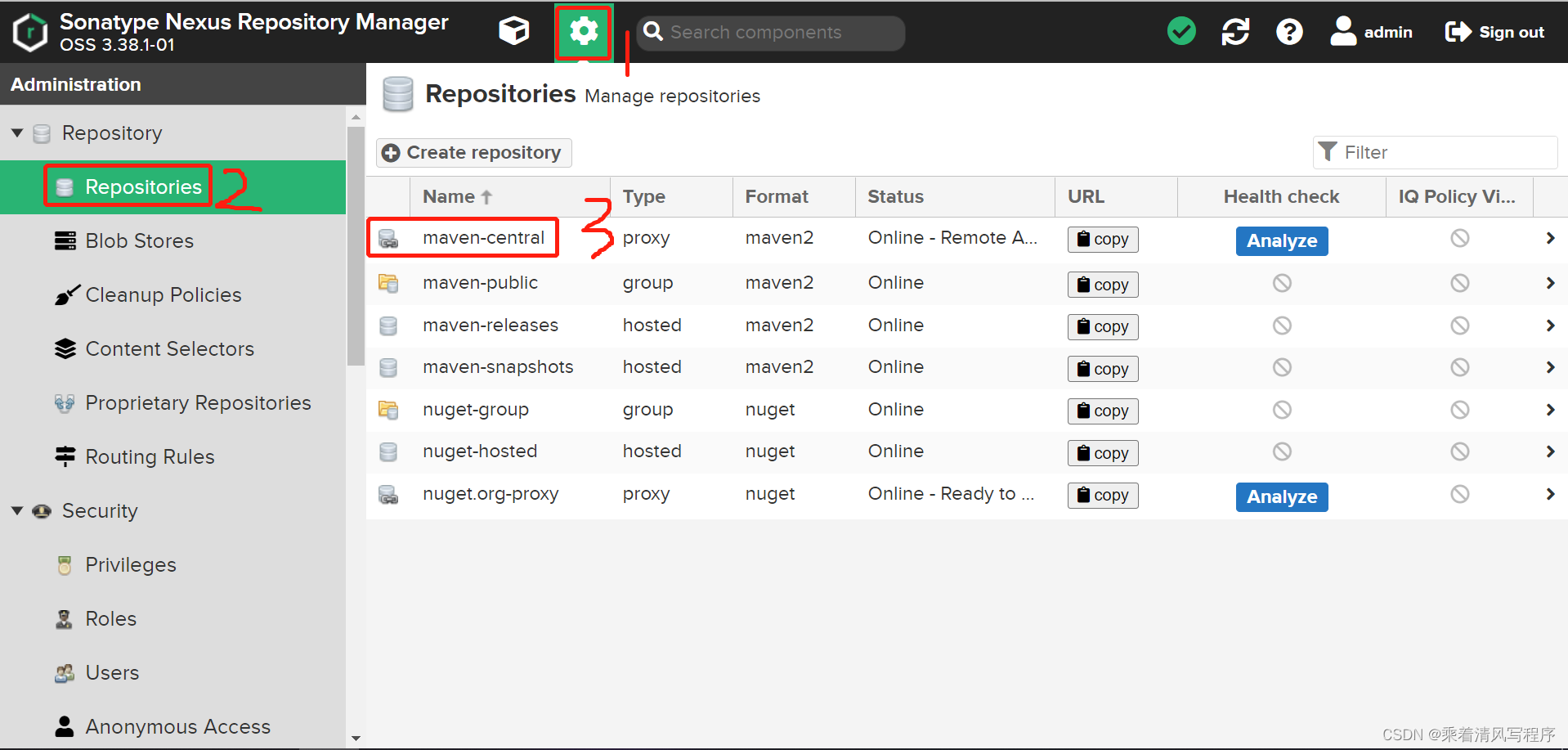This screenshot has height=750, width=1568.
Task: Click the nuget-group folder icon
Action: (388, 410)
